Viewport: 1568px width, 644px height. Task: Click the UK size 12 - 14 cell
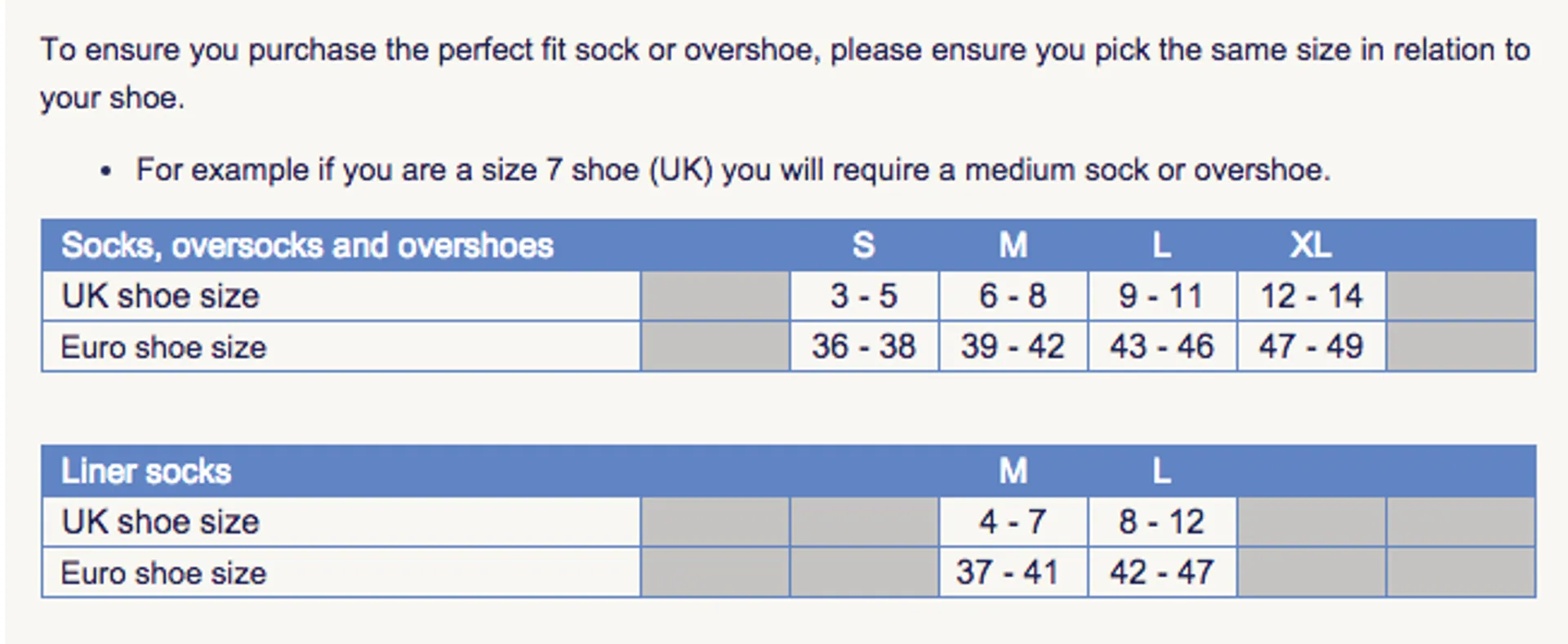pos(1311,295)
